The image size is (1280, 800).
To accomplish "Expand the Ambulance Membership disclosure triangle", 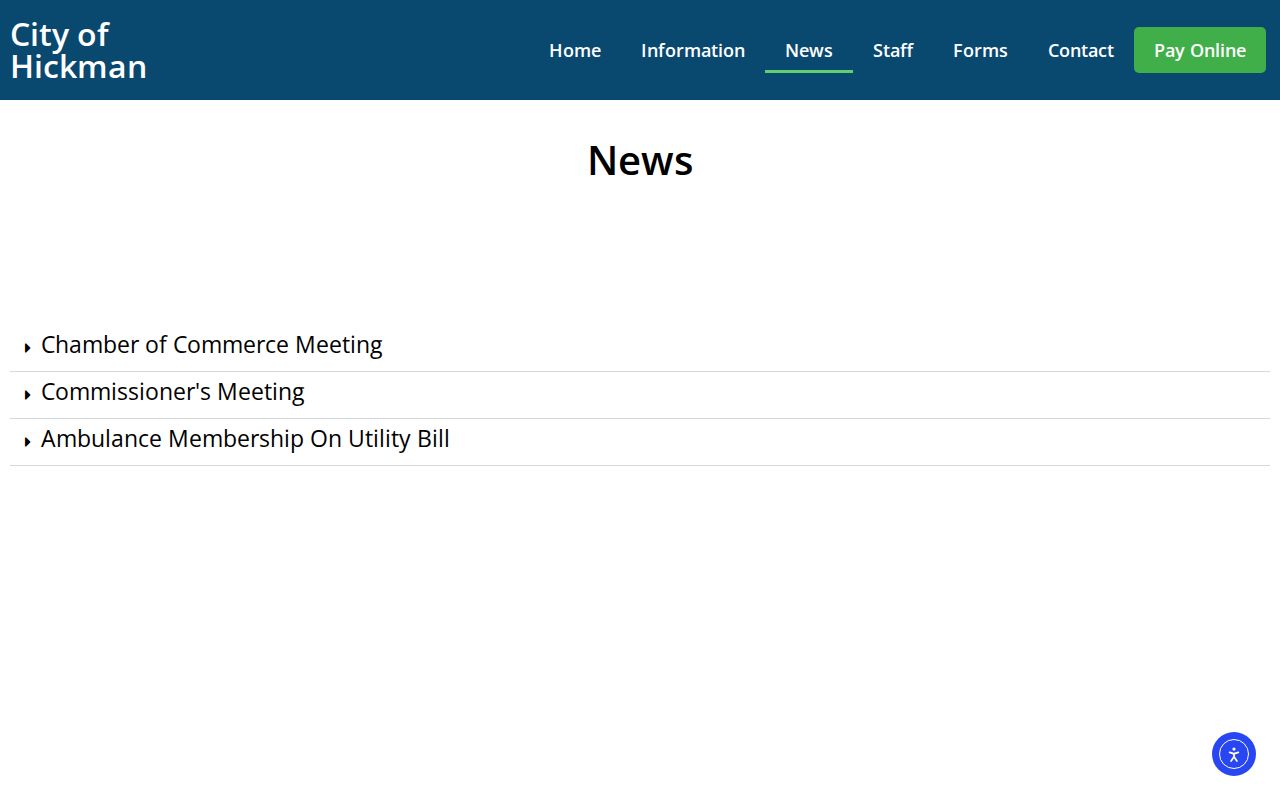I will [x=28, y=441].
